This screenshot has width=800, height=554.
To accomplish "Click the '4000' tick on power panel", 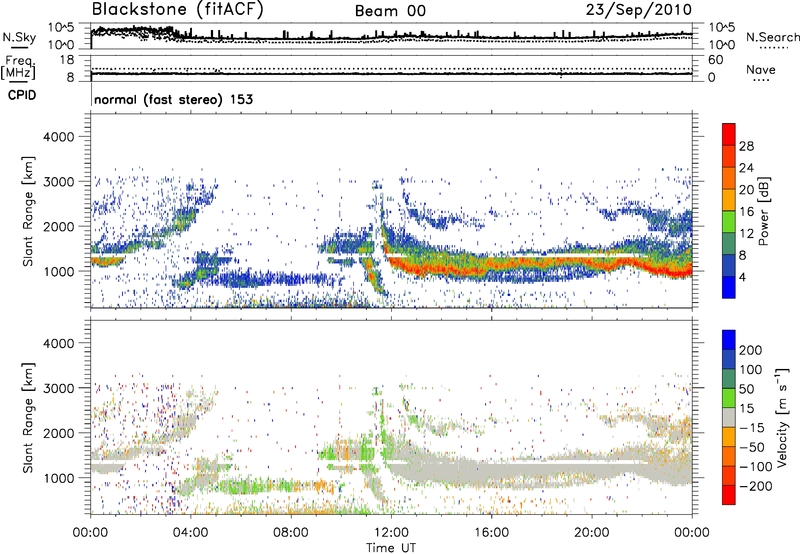I will (x=59, y=137).
